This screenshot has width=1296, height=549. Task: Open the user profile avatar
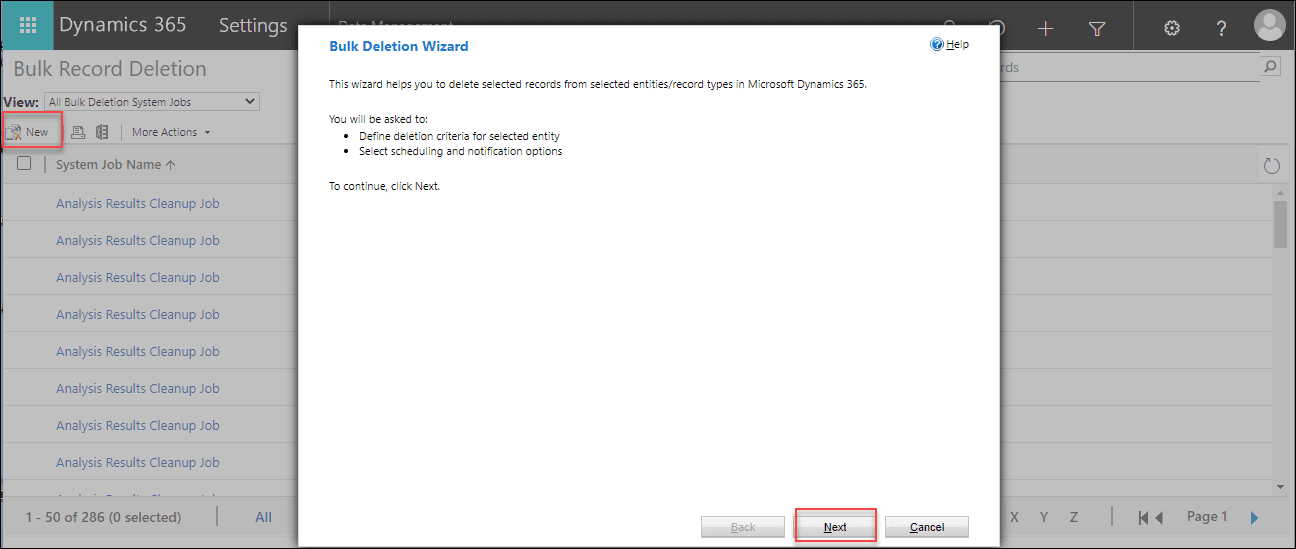[x=1270, y=26]
